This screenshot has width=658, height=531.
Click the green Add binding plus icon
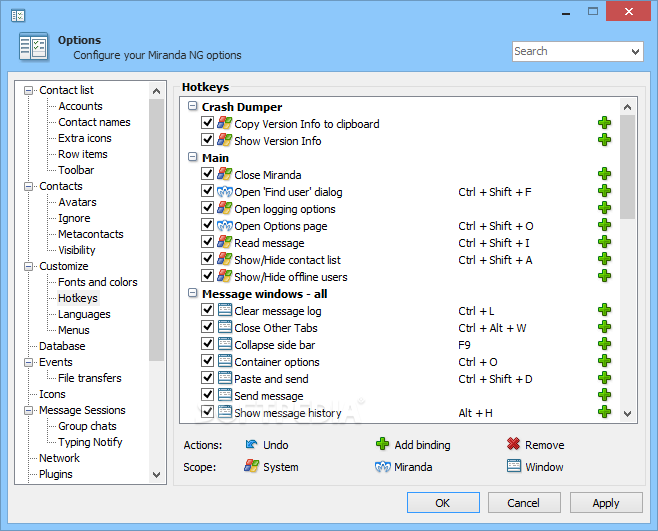pyautogui.click(x=382, y=444)
